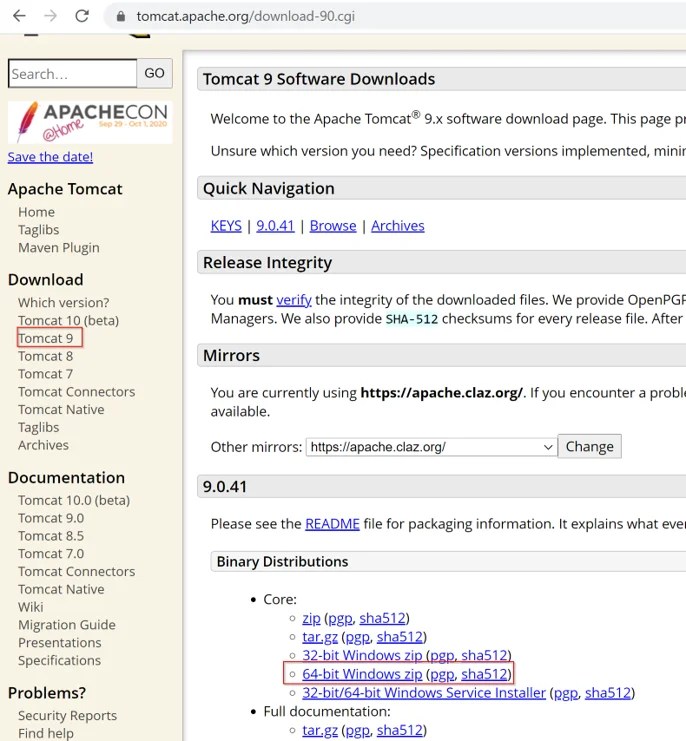Open Tomcat Connectors under Documentation
The width and height of the screenshot is (686, 741).
click(77, 571)
